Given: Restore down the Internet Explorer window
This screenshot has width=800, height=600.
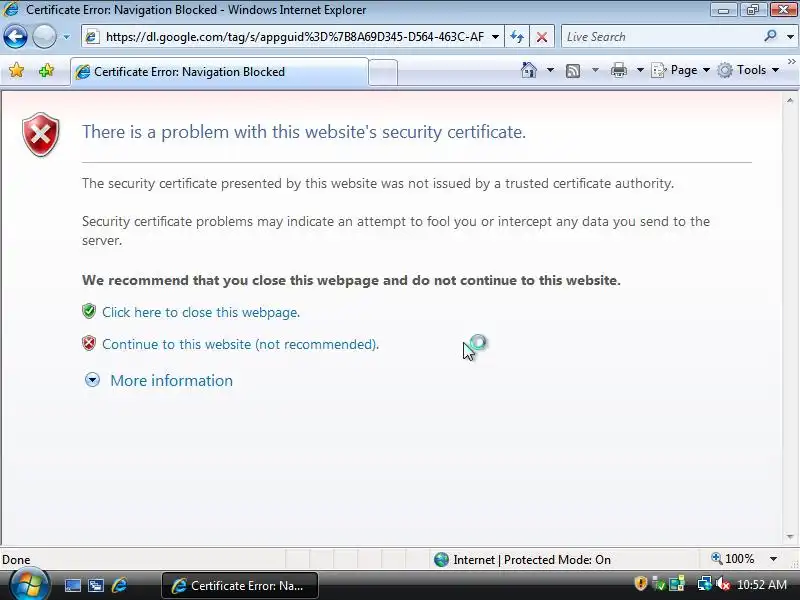Looking at the screenshot, I should coord(753,10).
